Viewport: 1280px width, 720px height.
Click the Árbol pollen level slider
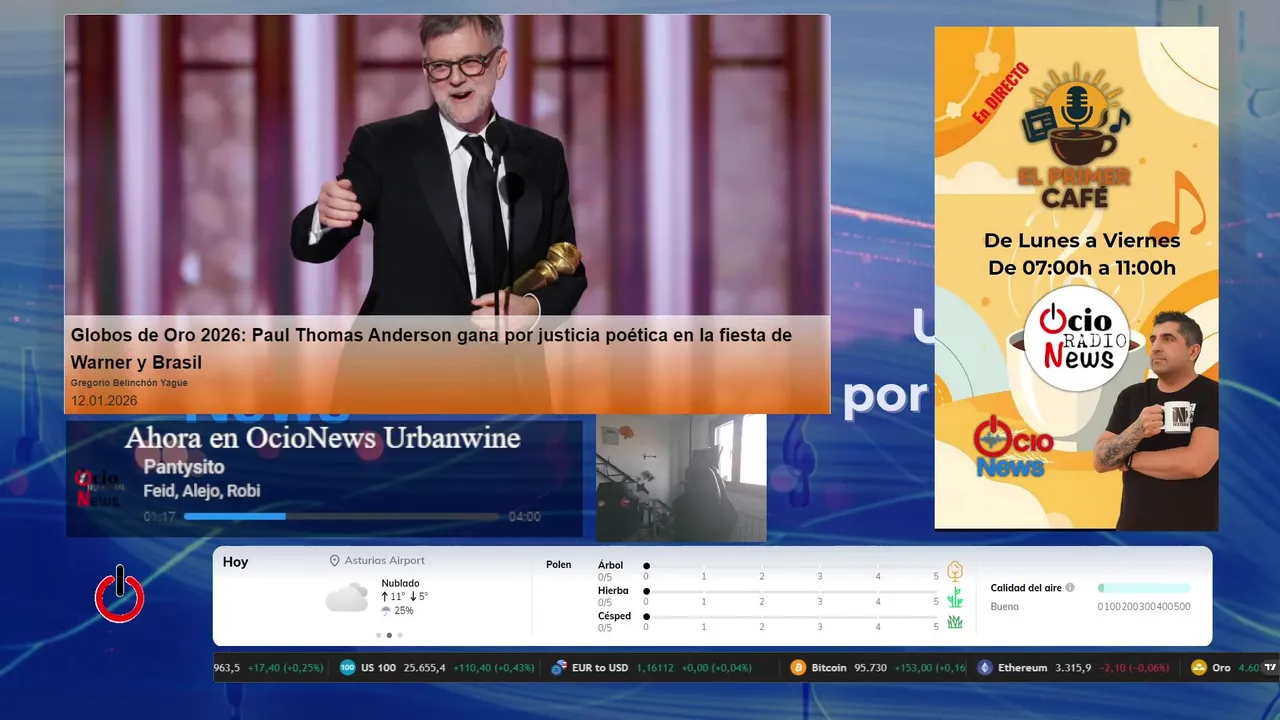click(x=792, y=567)
